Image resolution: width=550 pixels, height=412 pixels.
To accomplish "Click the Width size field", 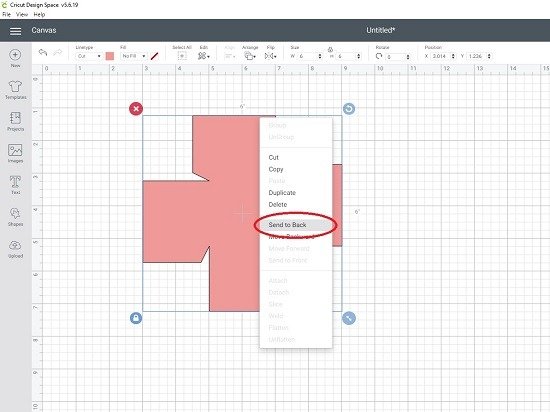I will pyautogui.click(x=307, y=56).
